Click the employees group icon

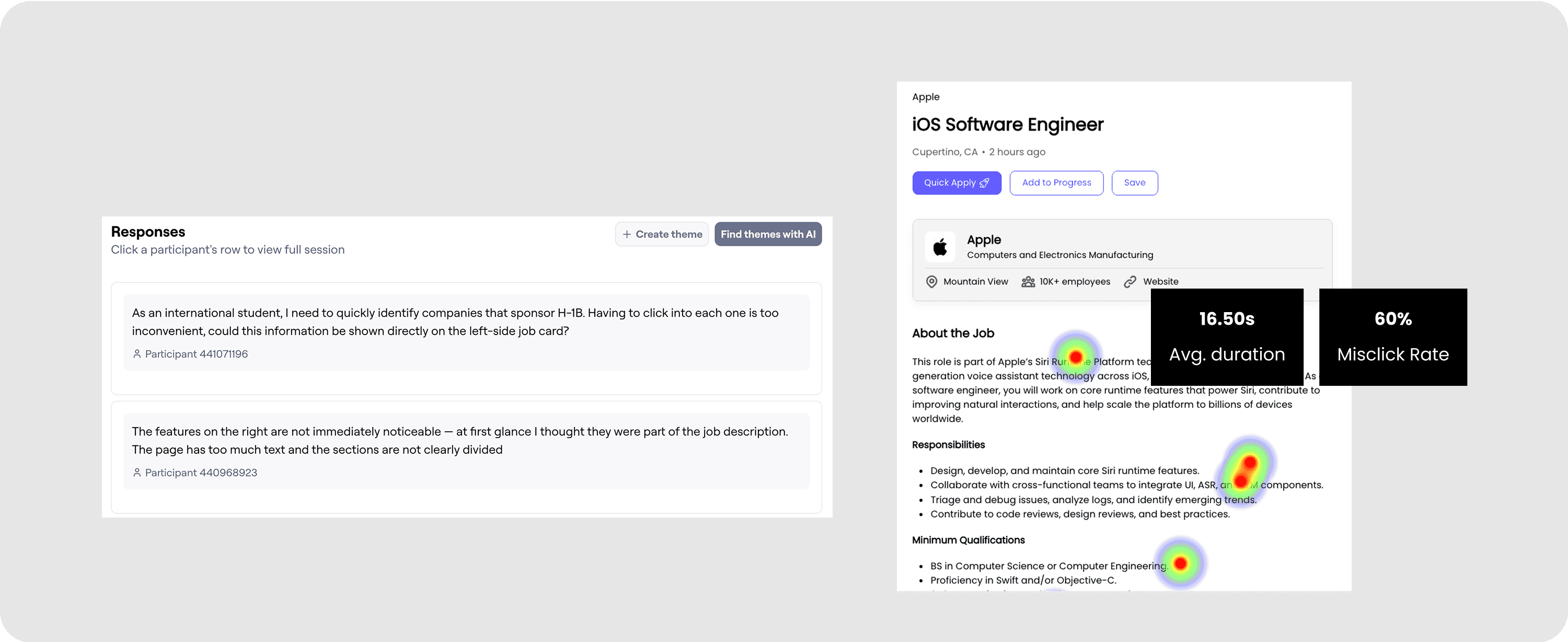pyautogui.click(x=1028, y=281)
